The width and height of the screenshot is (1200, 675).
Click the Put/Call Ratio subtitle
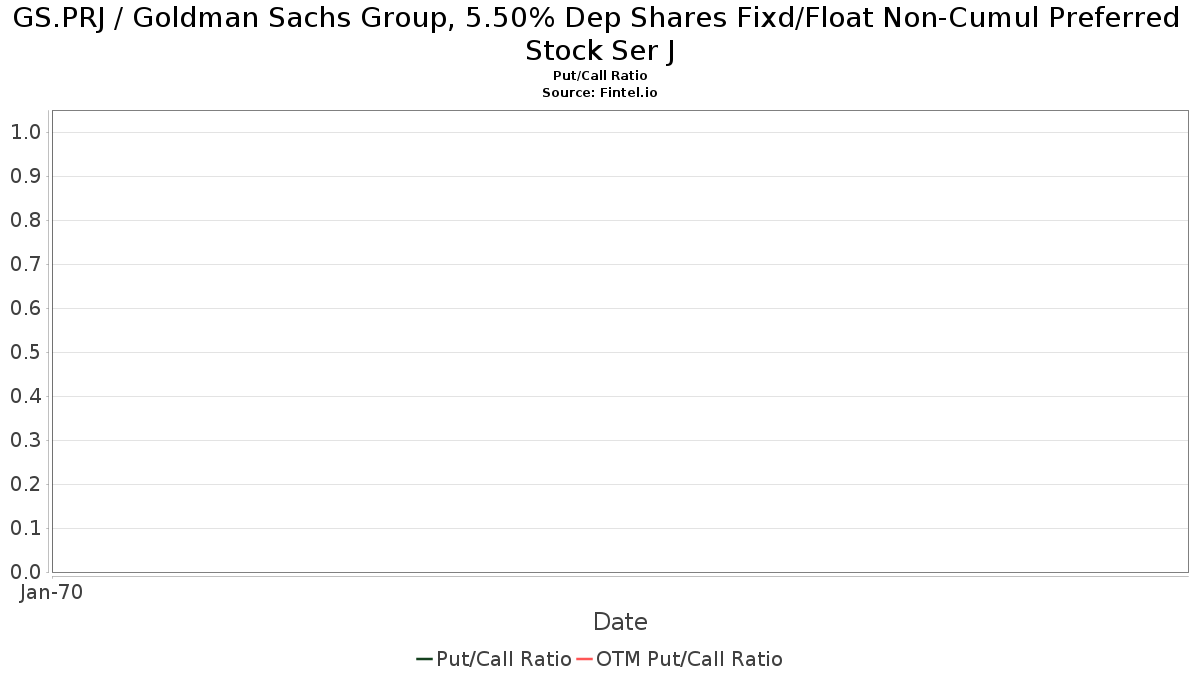click(600, 76)
